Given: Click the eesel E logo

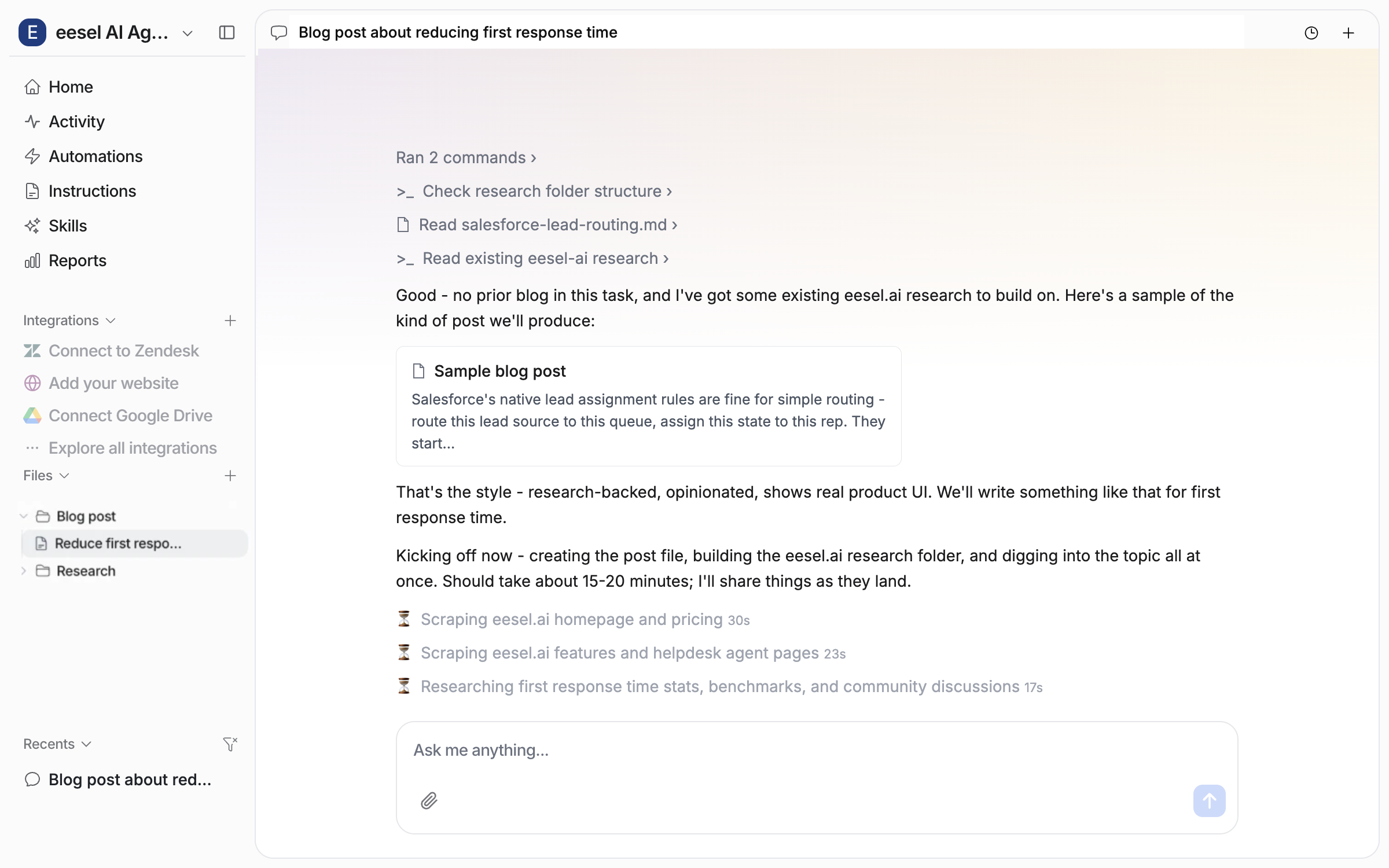Looking at the screenshot, I should tap(32, 32).
